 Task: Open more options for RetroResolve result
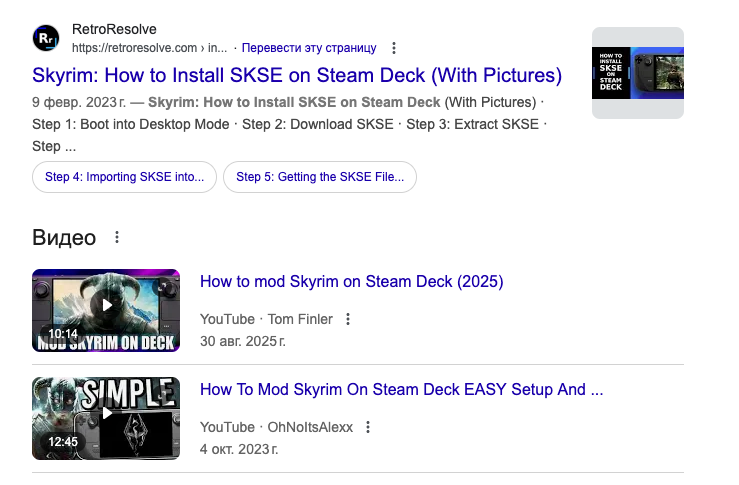(394, 48)
